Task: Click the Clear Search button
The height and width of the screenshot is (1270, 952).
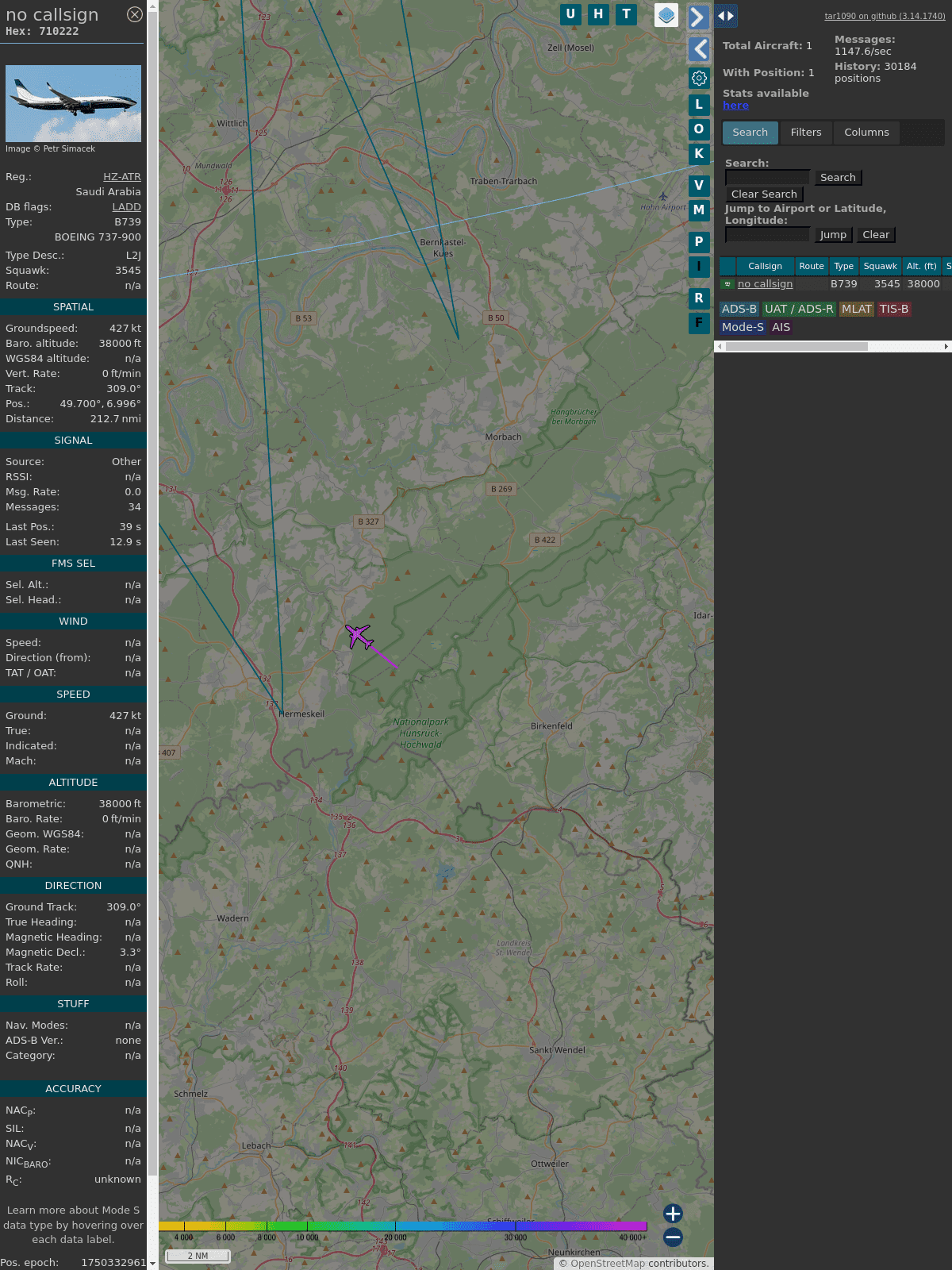Action: (764, 194)
